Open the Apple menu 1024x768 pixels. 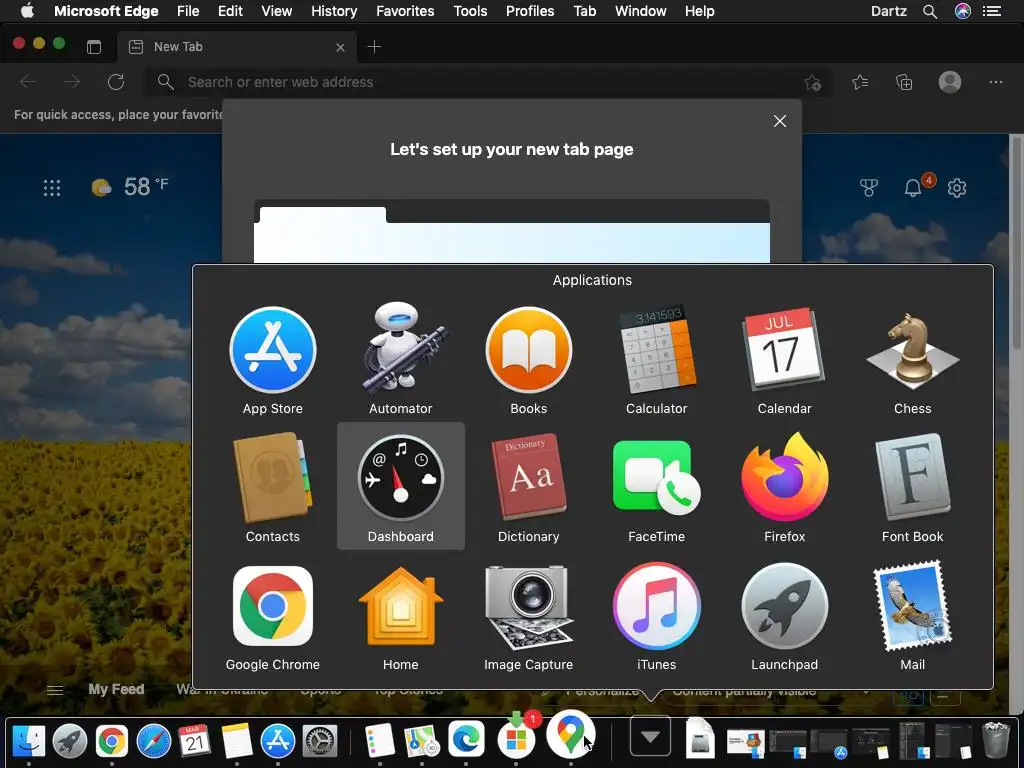point(27,11)
